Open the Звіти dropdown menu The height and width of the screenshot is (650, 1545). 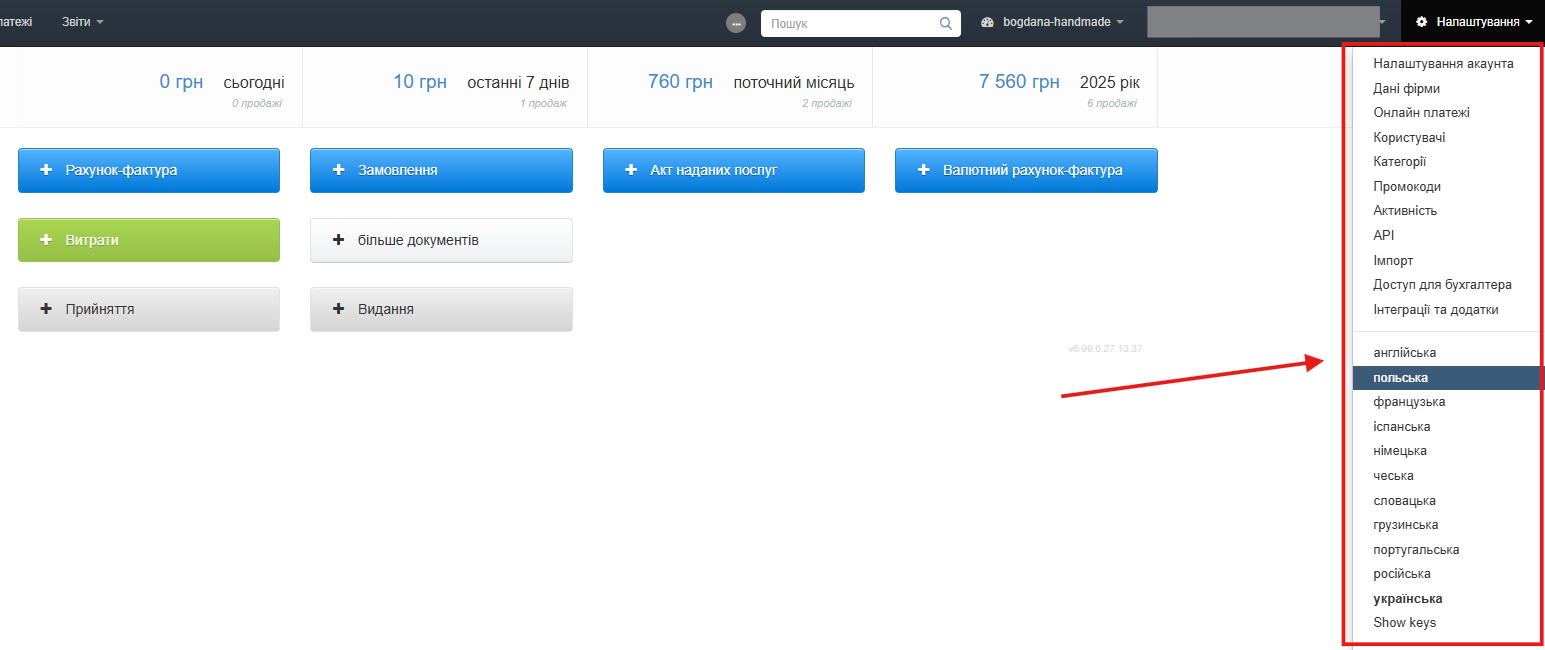tap(82, 22)
